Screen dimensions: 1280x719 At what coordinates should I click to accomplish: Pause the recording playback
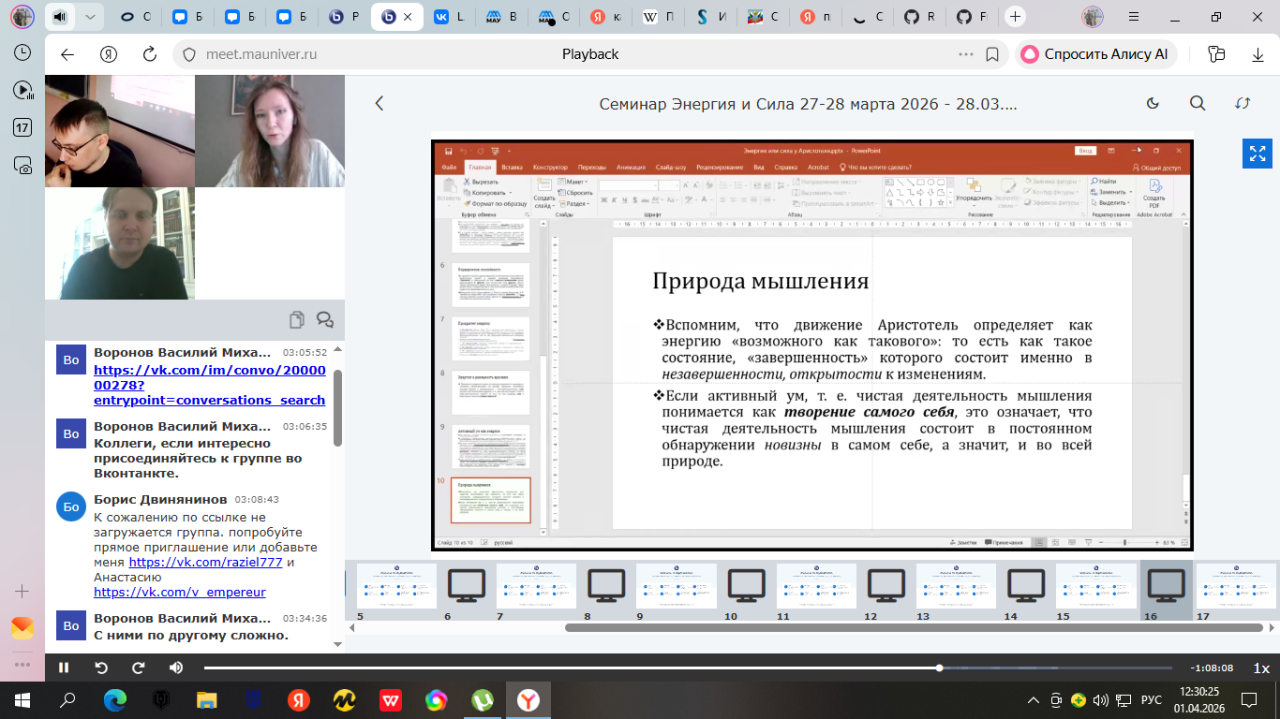(x=64, y=668)
